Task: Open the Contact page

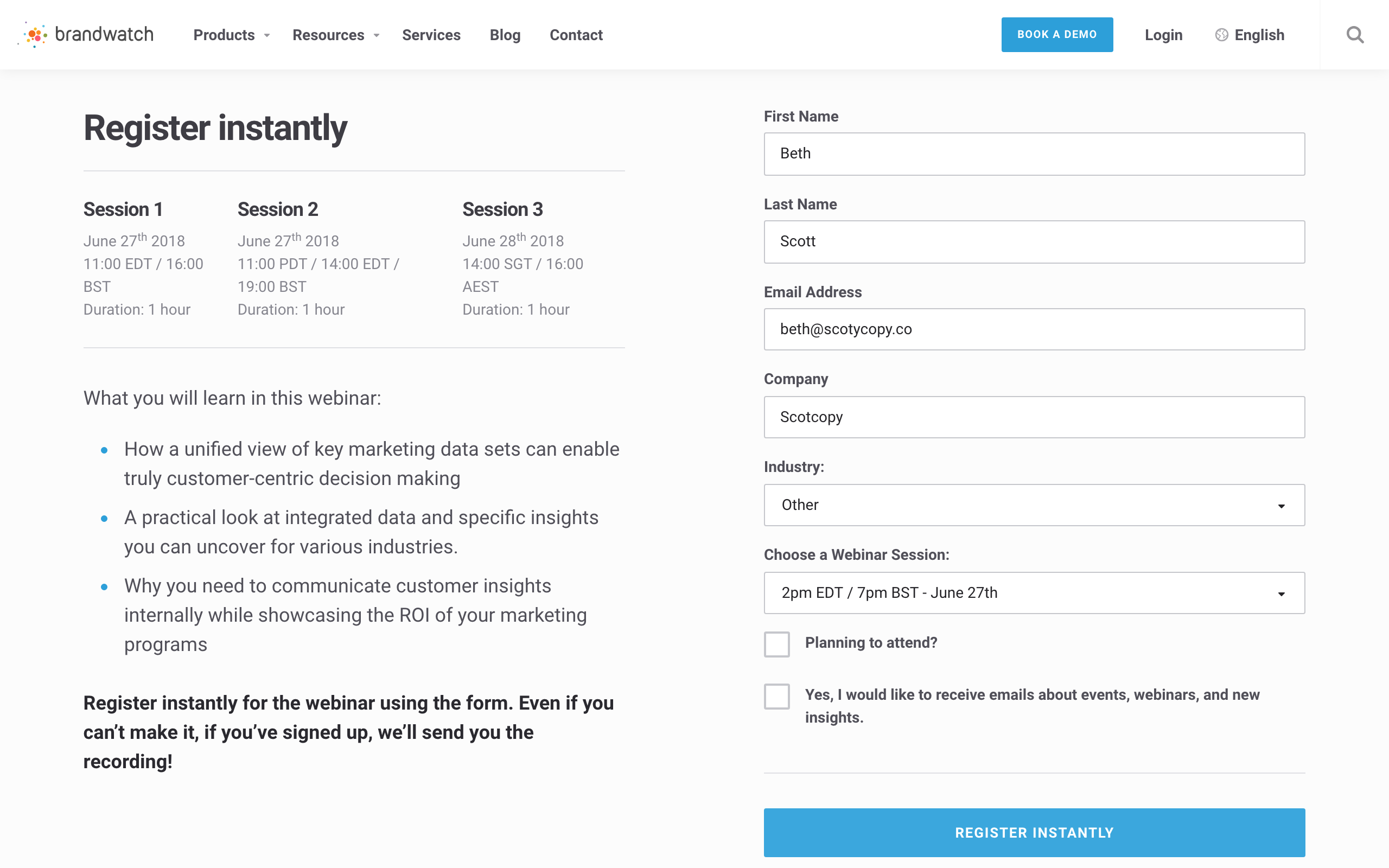Action: [x=576, y=35]
